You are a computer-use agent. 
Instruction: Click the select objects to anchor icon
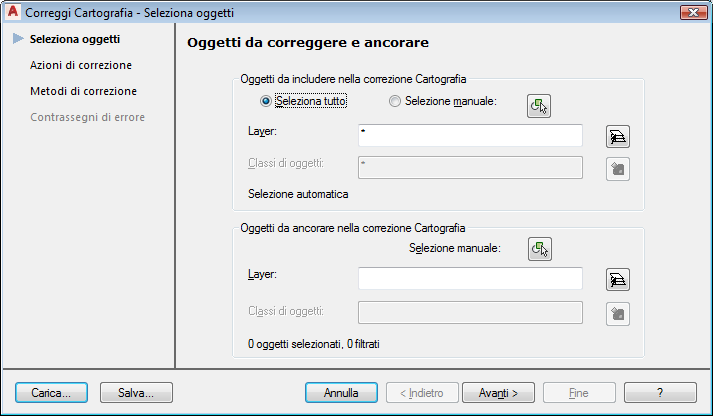coord(539,249)
